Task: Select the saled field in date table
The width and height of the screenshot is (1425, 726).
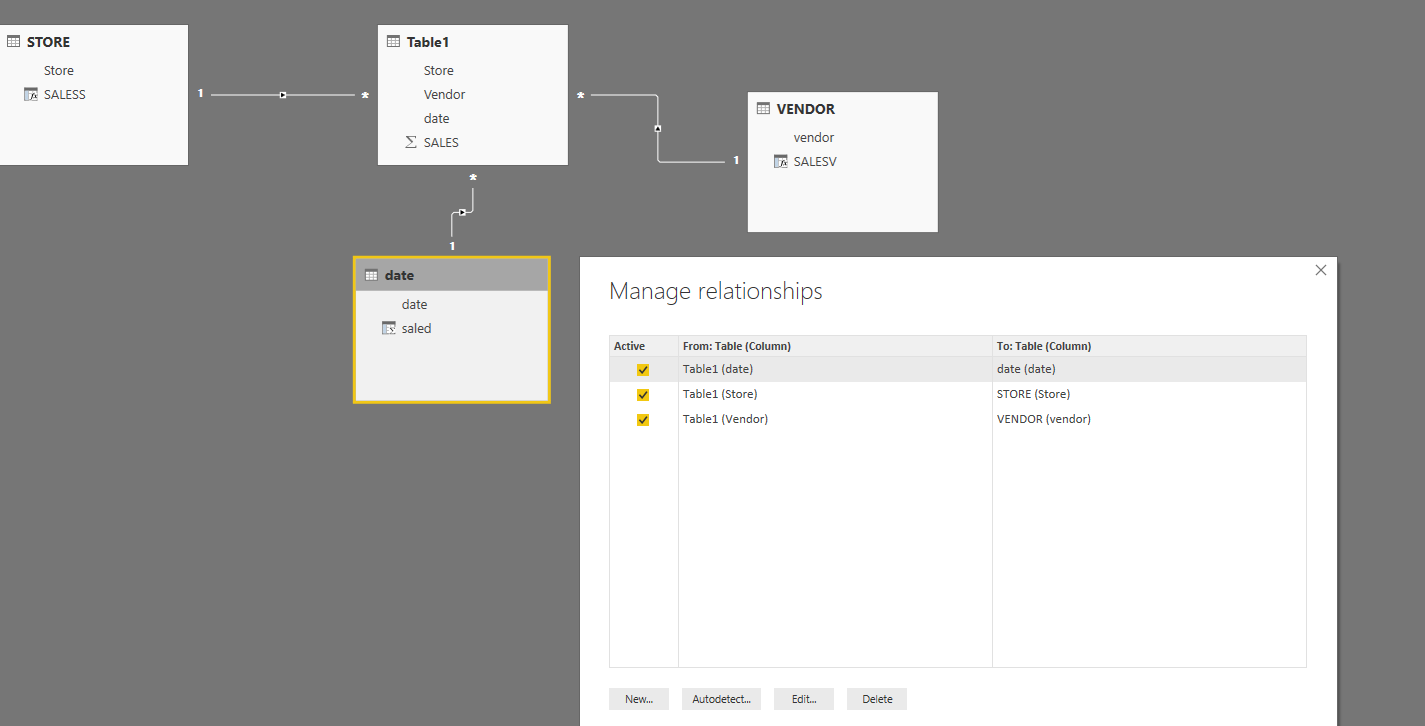Action: 417,329
